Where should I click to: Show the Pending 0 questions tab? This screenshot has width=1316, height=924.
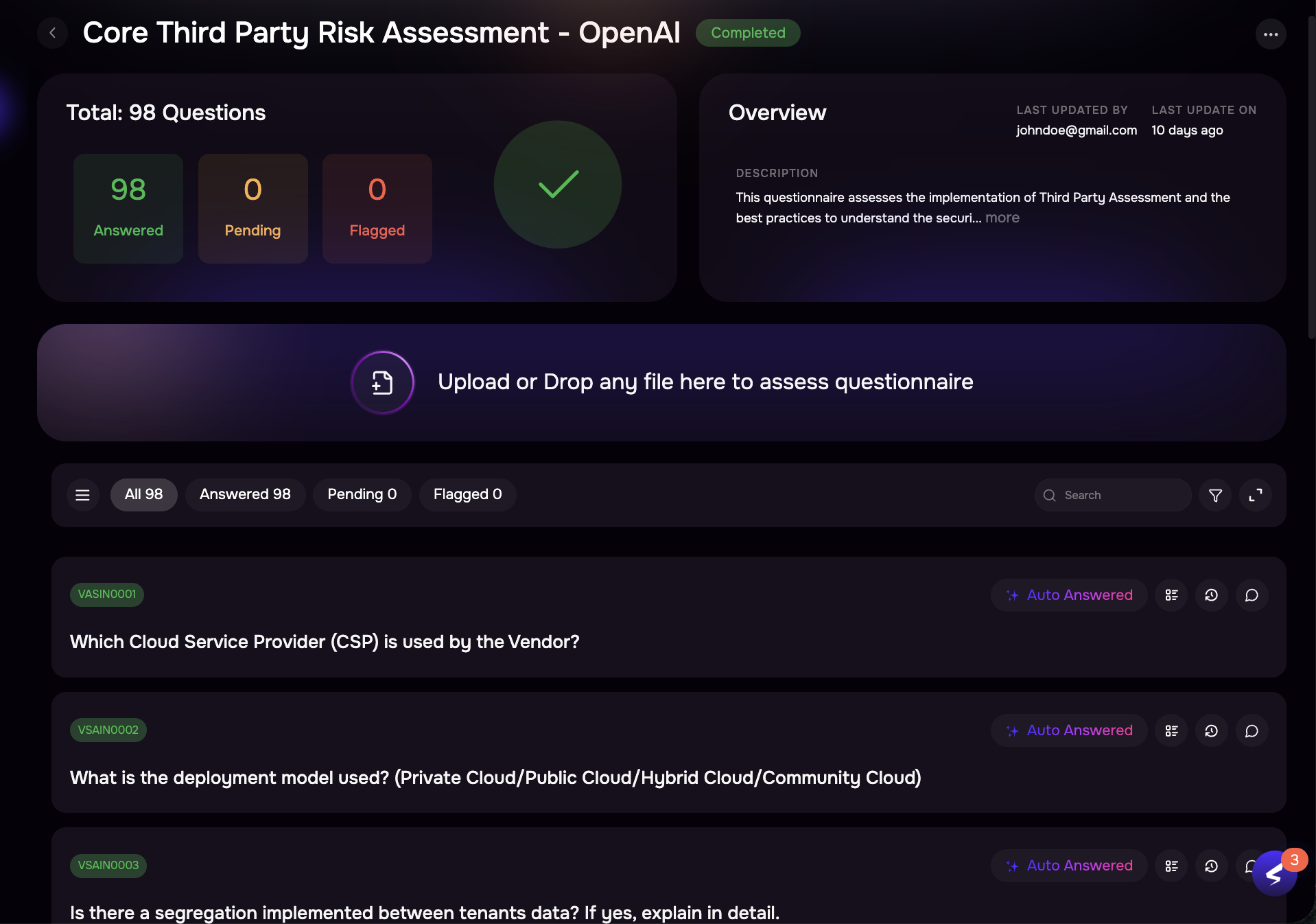click(x=362, y=494)
